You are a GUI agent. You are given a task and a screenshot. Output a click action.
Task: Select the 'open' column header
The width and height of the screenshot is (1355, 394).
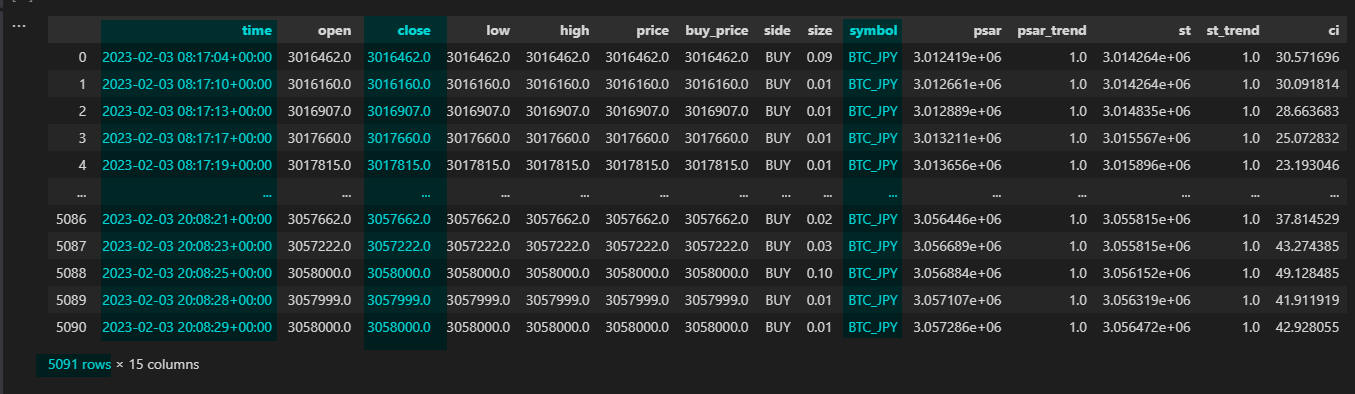point(334,31)
